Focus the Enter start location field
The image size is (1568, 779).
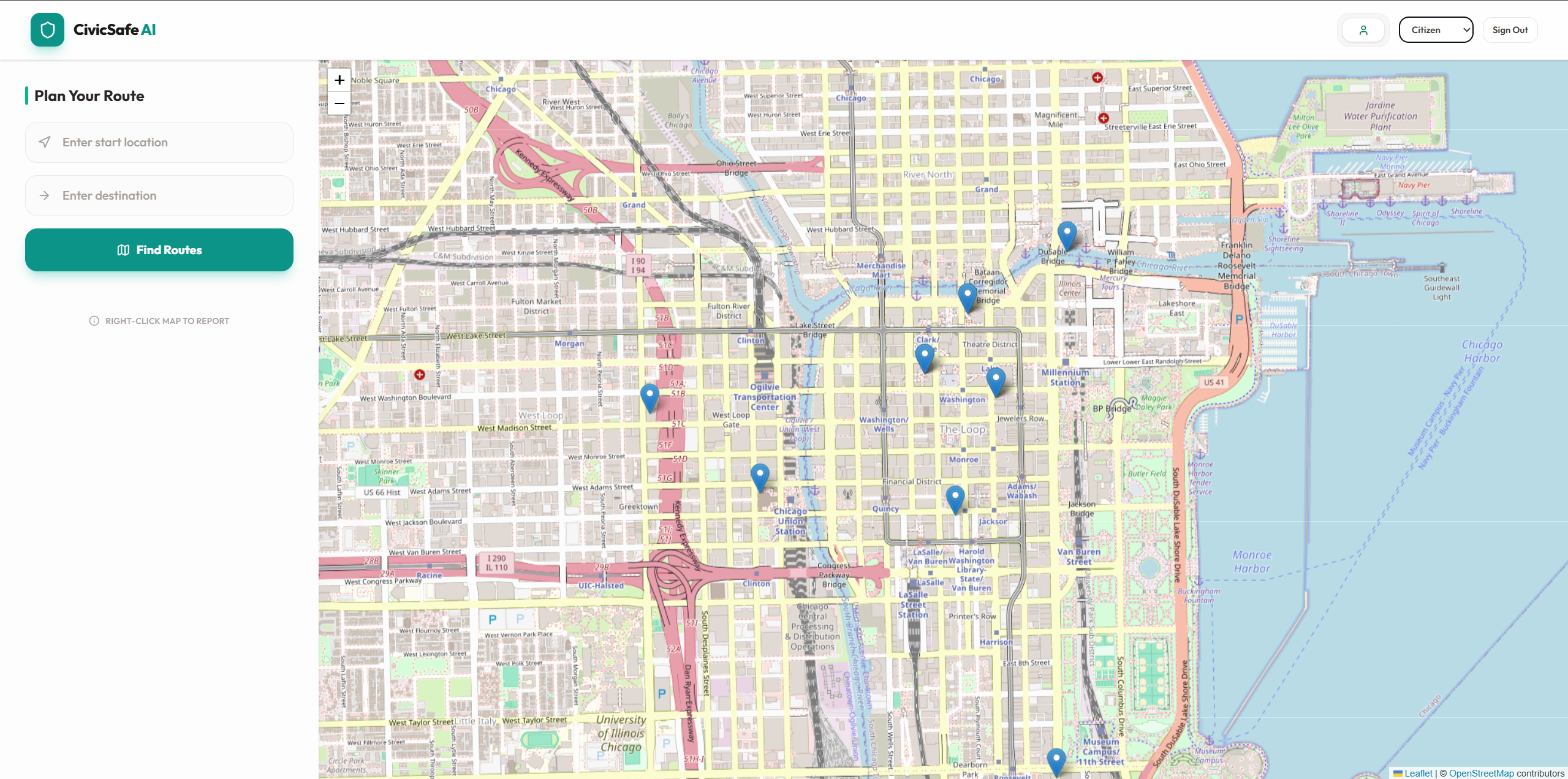click(159, 142)
